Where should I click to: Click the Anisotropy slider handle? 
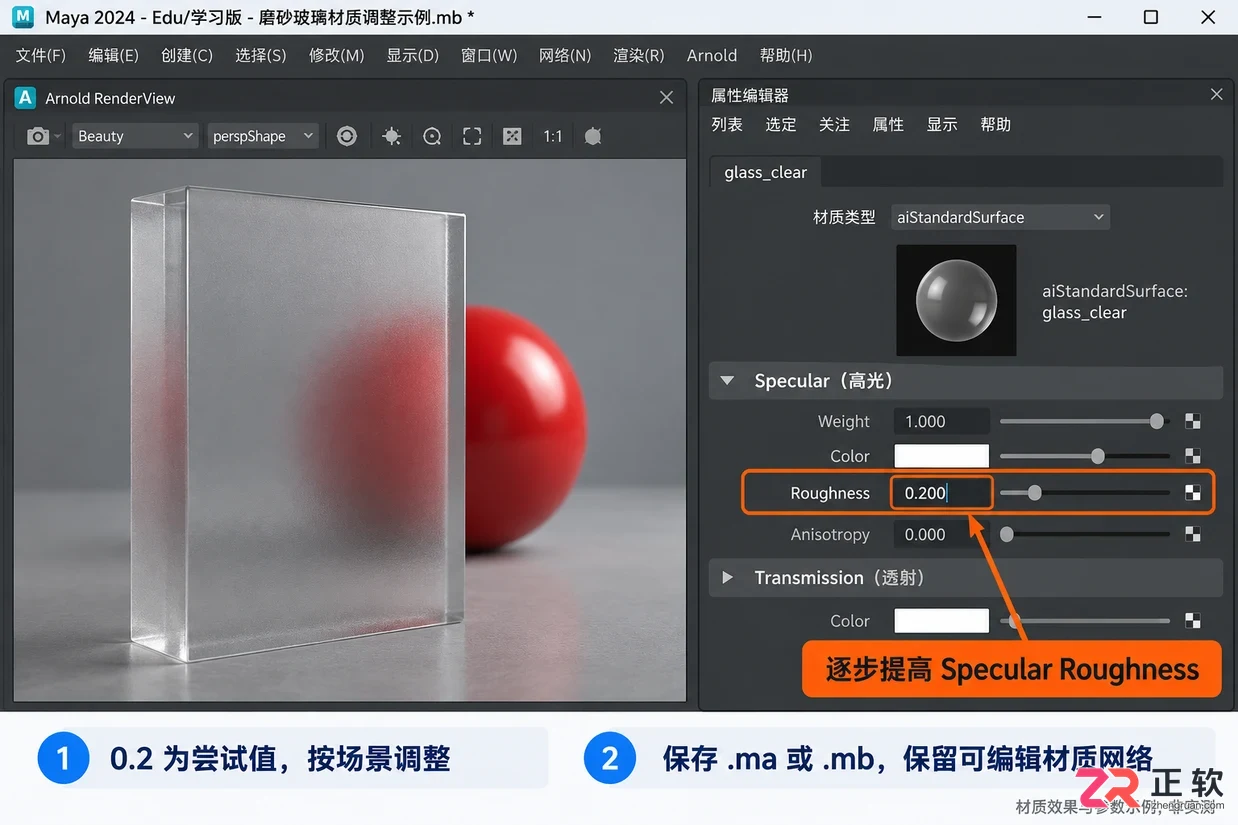click(1007, 534)
